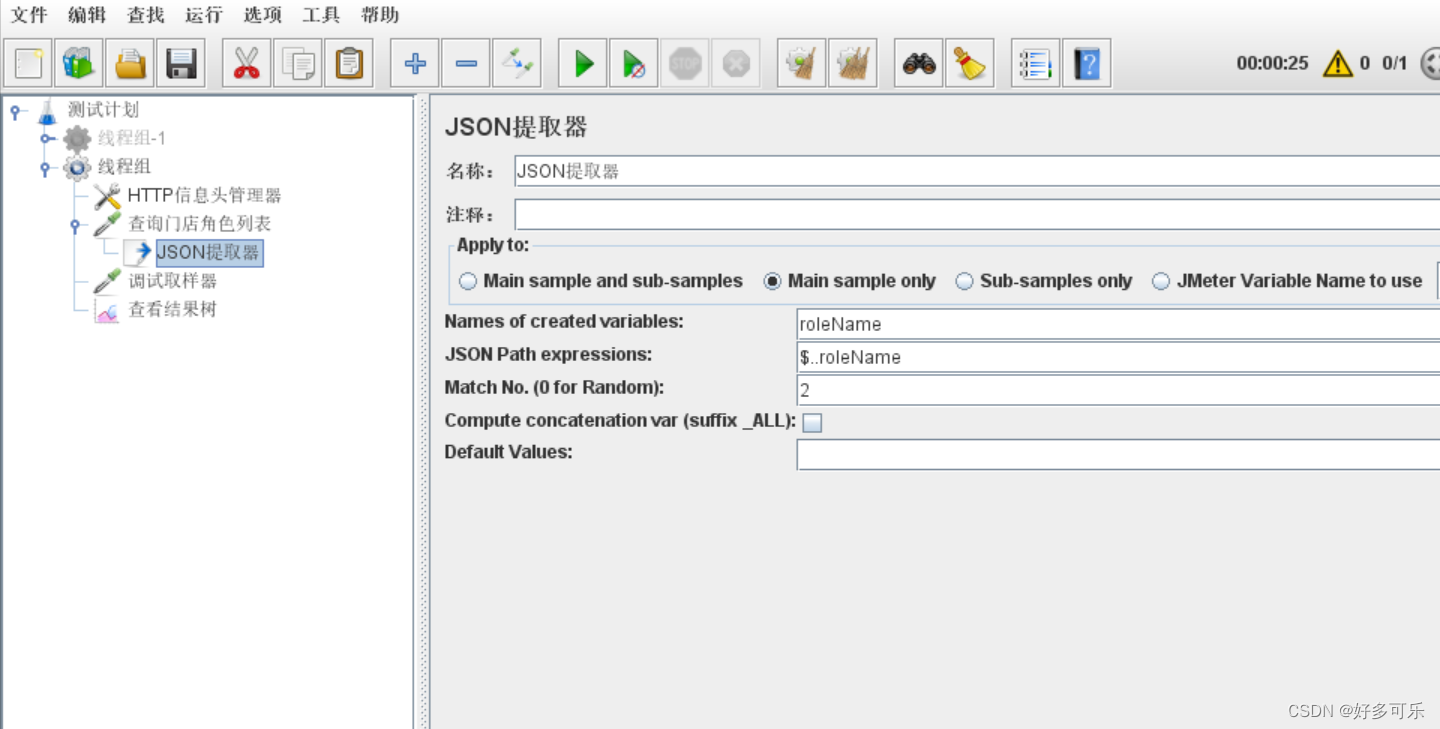Click the 0/1 active threads counter
Screen dimensions: 1440x729
pyautogui.click(x=1394, y=64)
